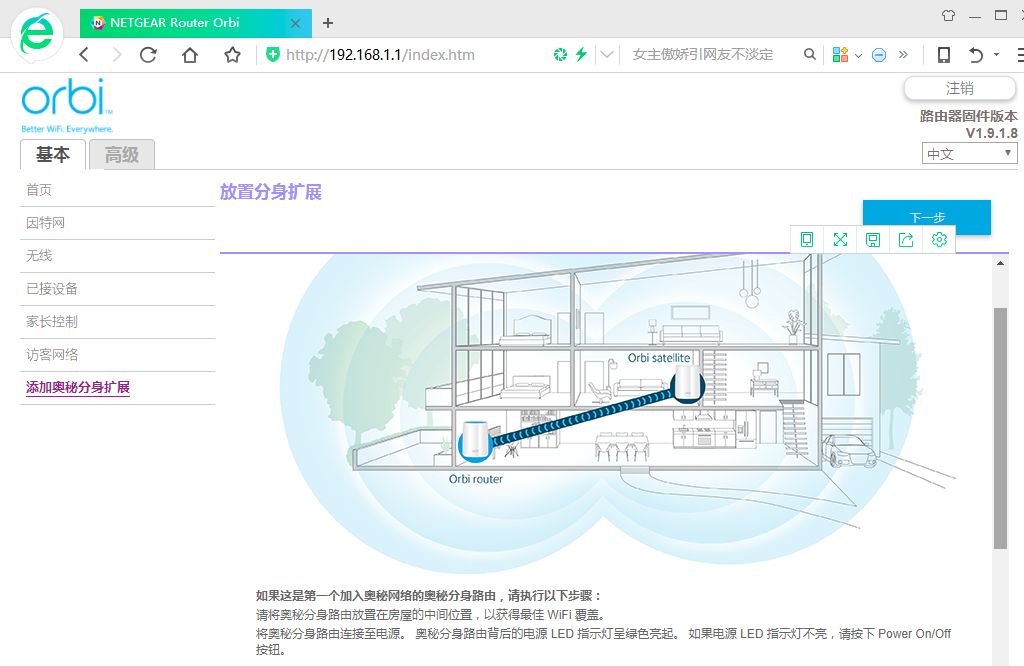Open a new tab with plus button
Screen dimensions: 1024x666
pos(328,24)
